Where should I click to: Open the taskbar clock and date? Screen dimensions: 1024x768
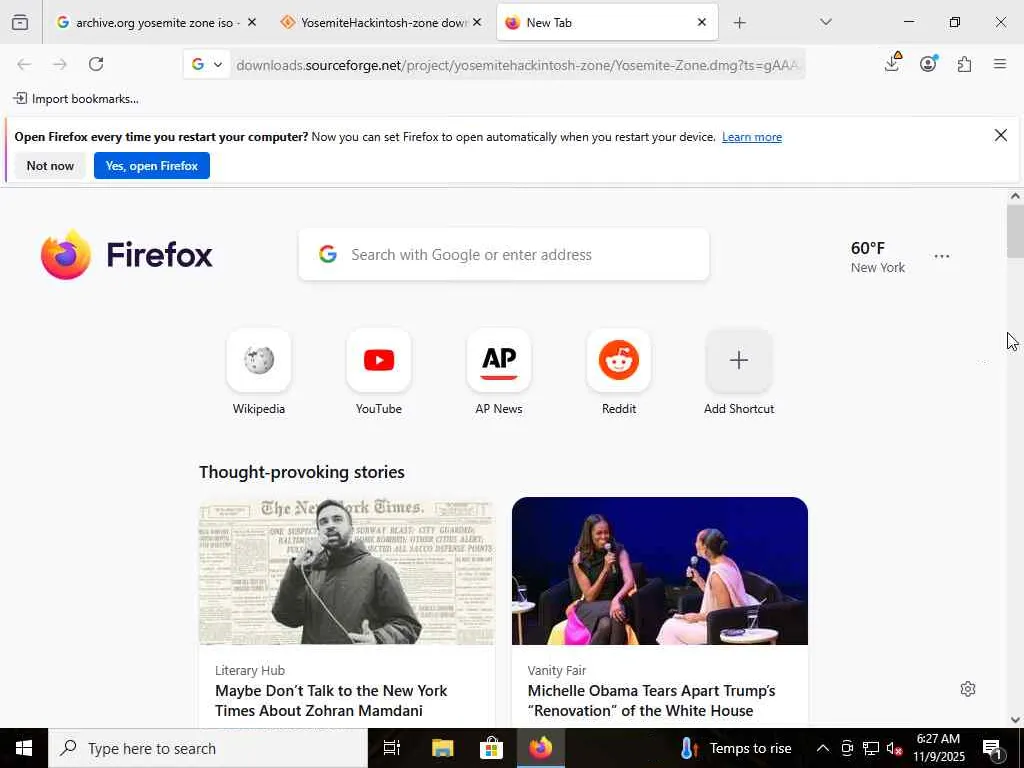pyautogui.click(x=939, y=748)
